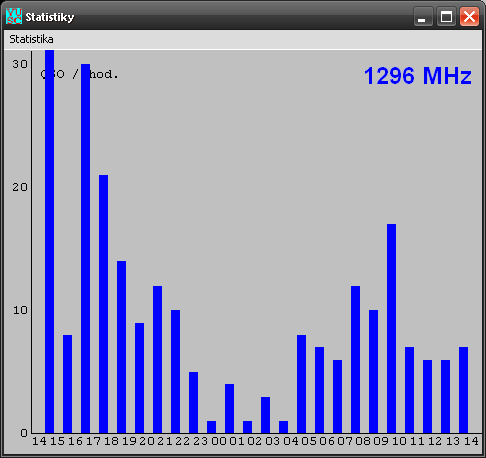Open the Statistika menu

click(31, 39)
